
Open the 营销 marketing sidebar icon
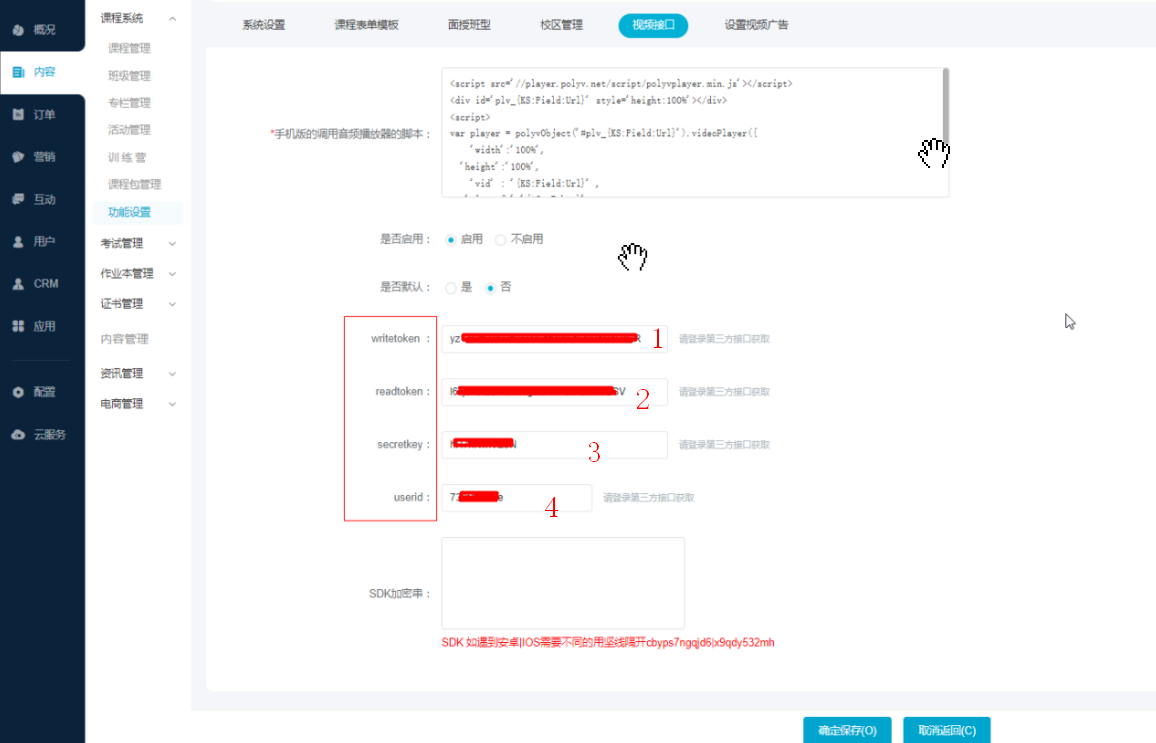[x=18, y=157]
